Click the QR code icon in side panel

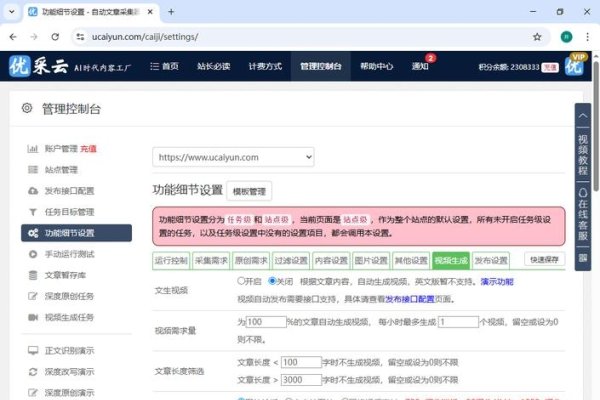[x=582, y=258]
